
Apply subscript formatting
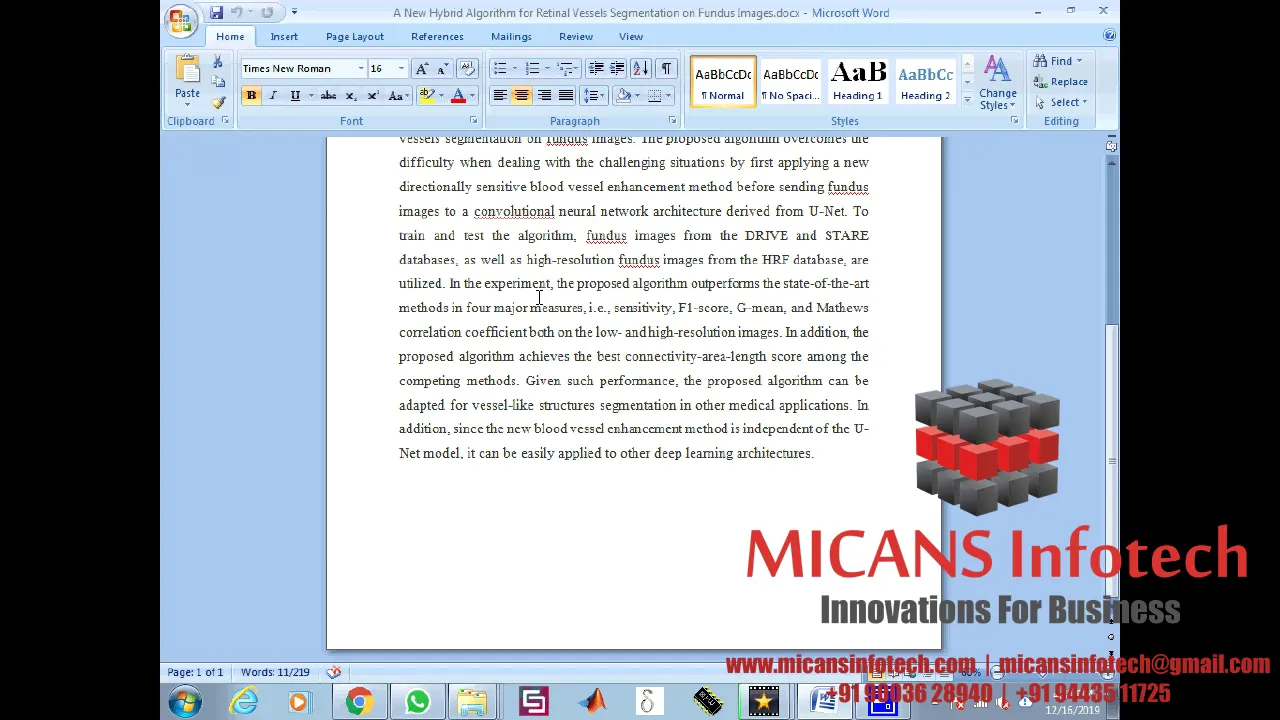[x=350, y=96]
